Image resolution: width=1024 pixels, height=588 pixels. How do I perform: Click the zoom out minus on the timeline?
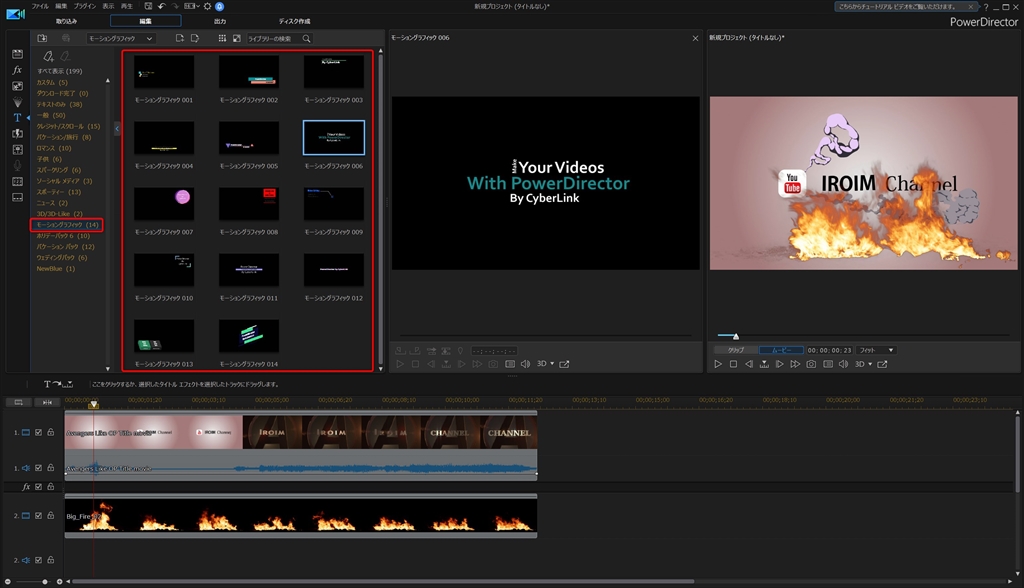tap(8, 581)
